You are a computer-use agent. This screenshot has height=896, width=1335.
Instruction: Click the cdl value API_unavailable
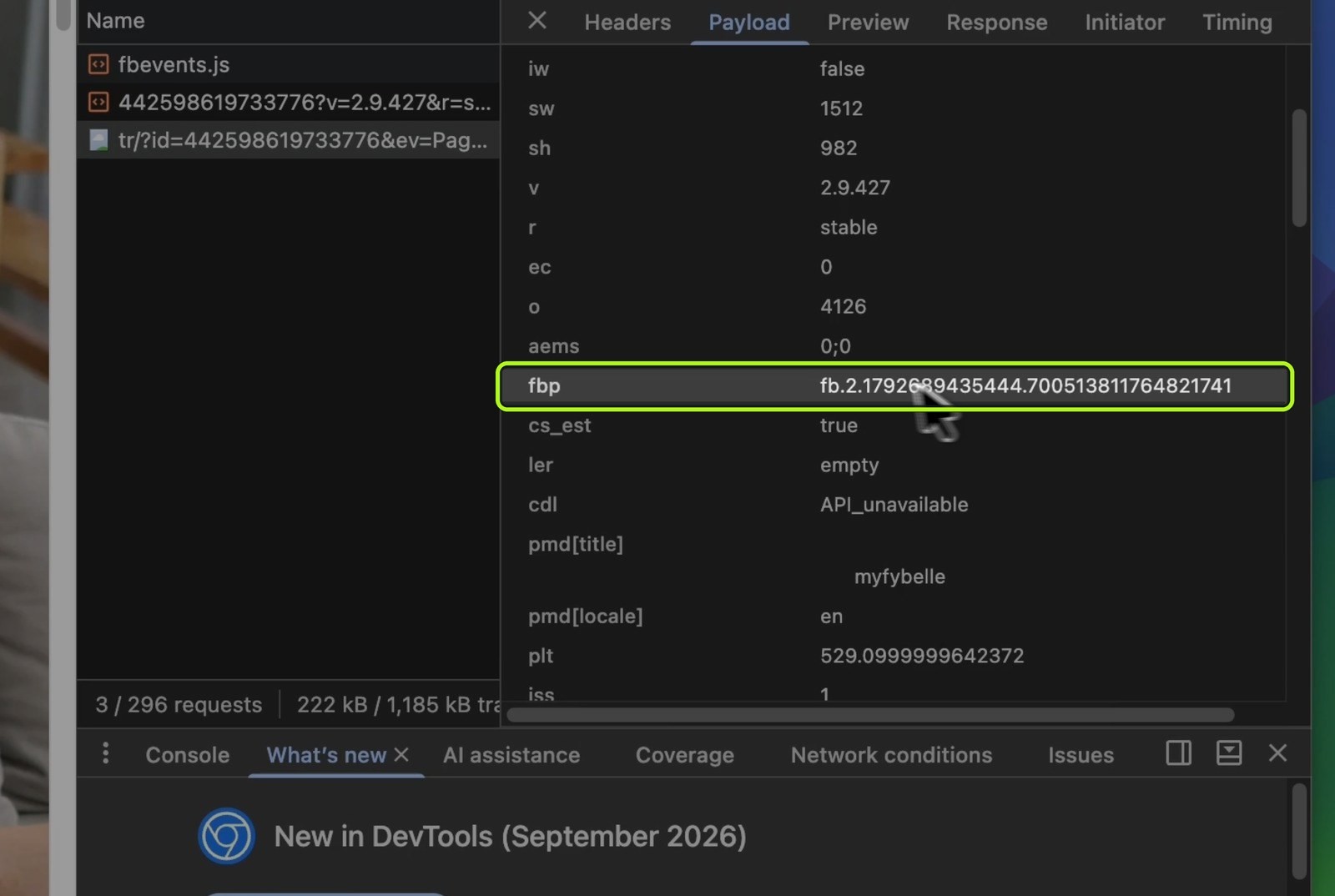(894, 505)
